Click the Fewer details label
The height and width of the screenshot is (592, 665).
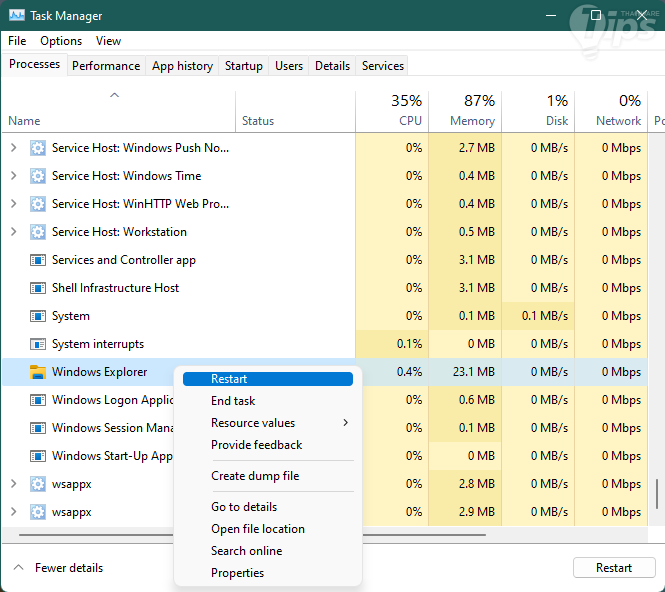point(69,567)
